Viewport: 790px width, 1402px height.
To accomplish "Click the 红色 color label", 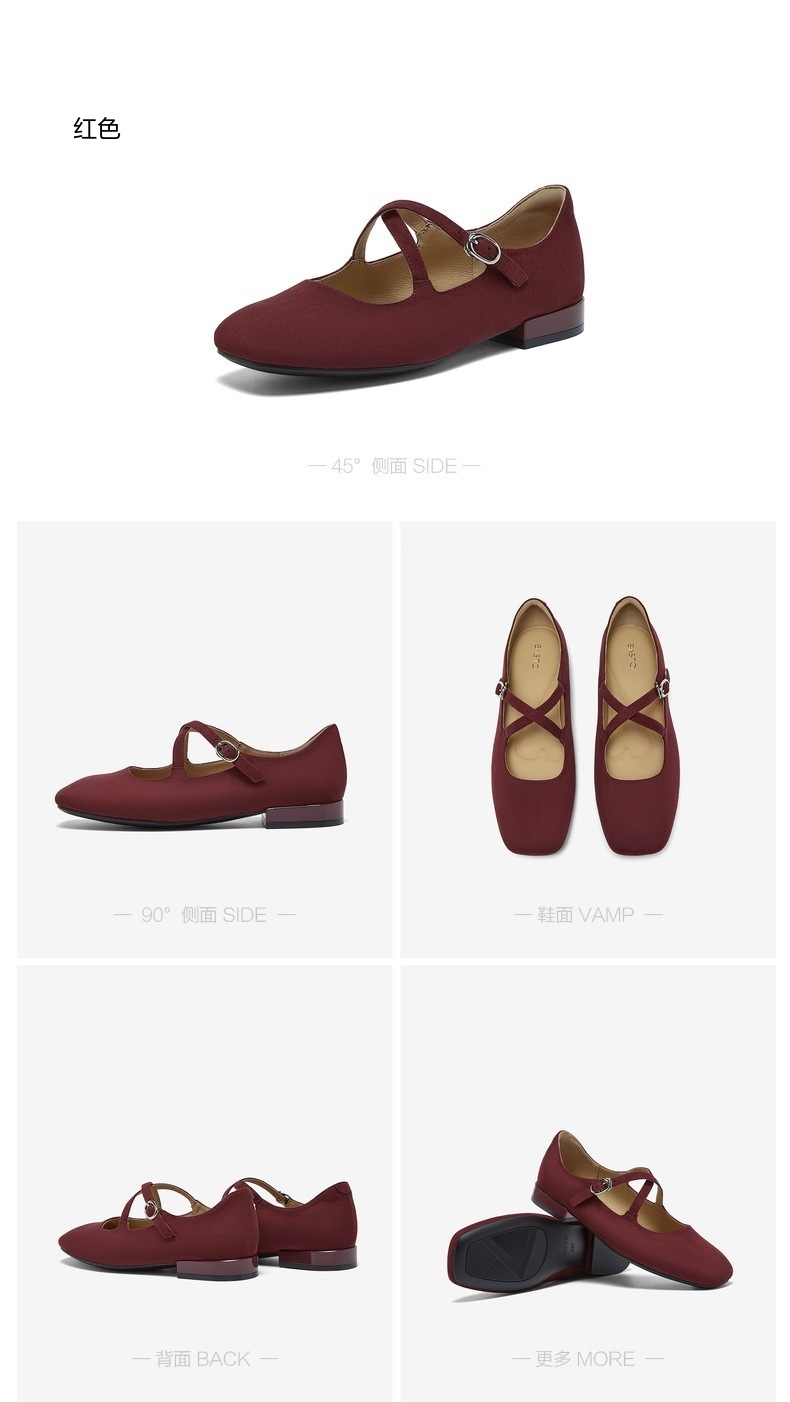I will click(97, 129).
